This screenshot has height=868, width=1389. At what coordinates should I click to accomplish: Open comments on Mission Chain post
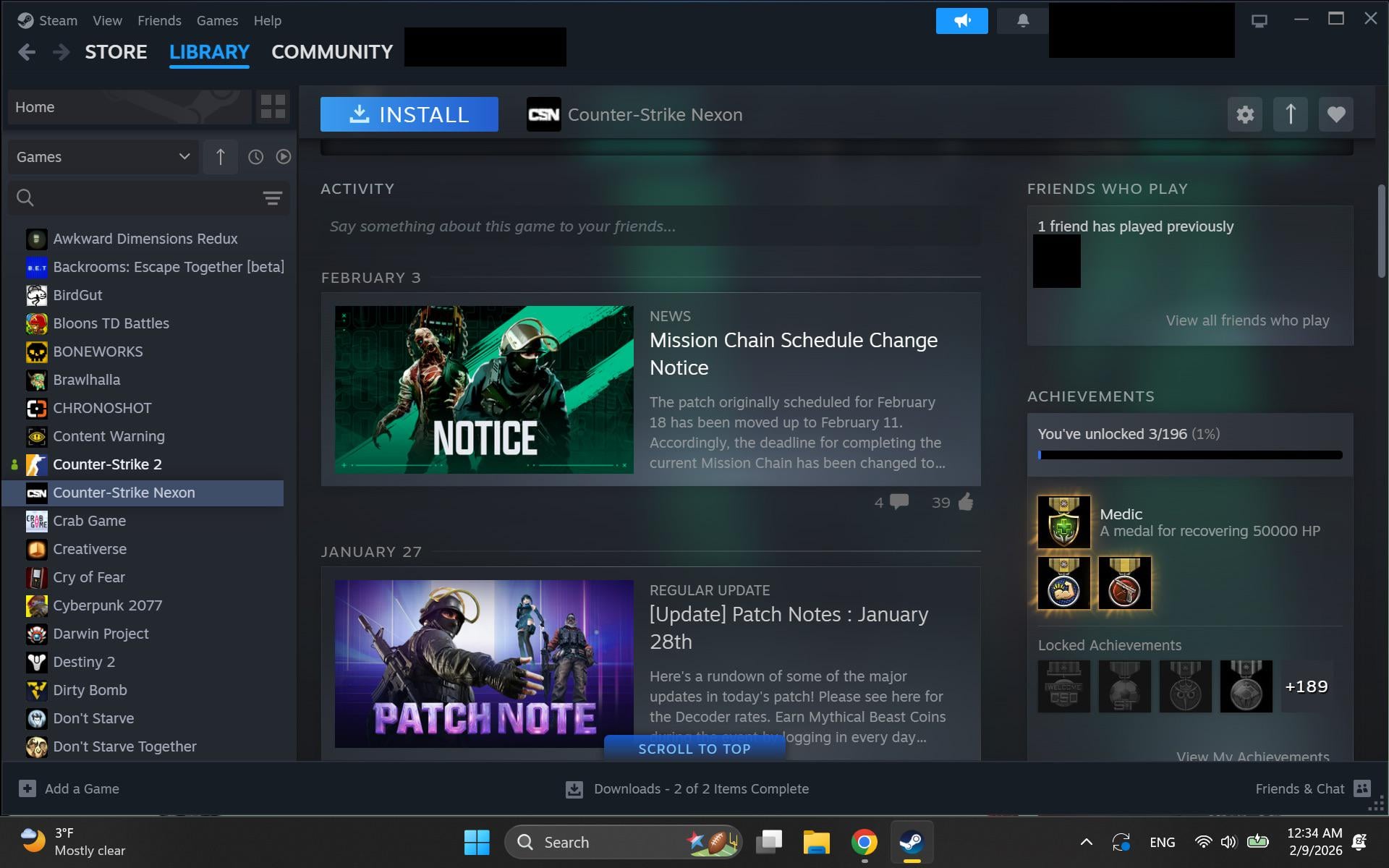pyautogui.click(x=899, y=502)
